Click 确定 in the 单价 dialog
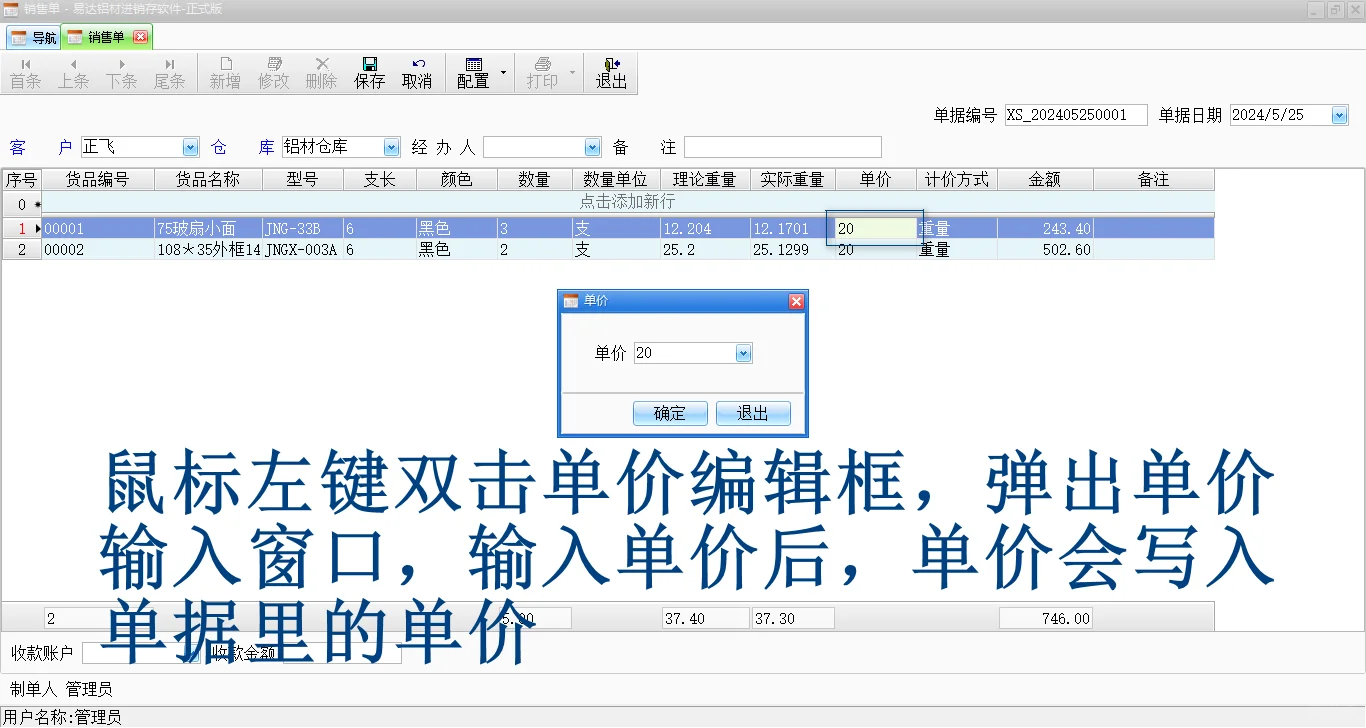The width and height of the screenshot is (1366, 728). pos(669,413)
